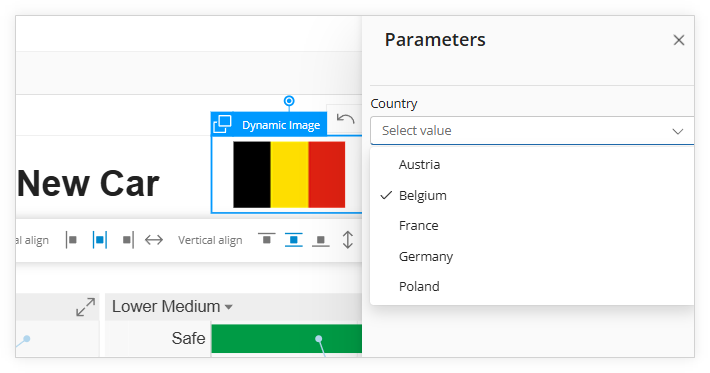Select the checked Belgium option
This screenshot has width=710, height=373.
532,196
